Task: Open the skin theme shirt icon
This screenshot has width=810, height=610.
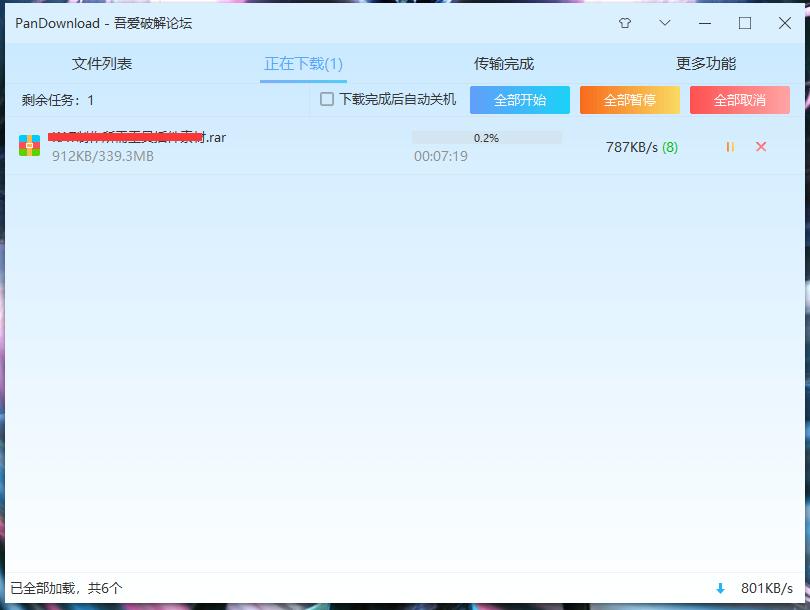Action: [625, 23]
